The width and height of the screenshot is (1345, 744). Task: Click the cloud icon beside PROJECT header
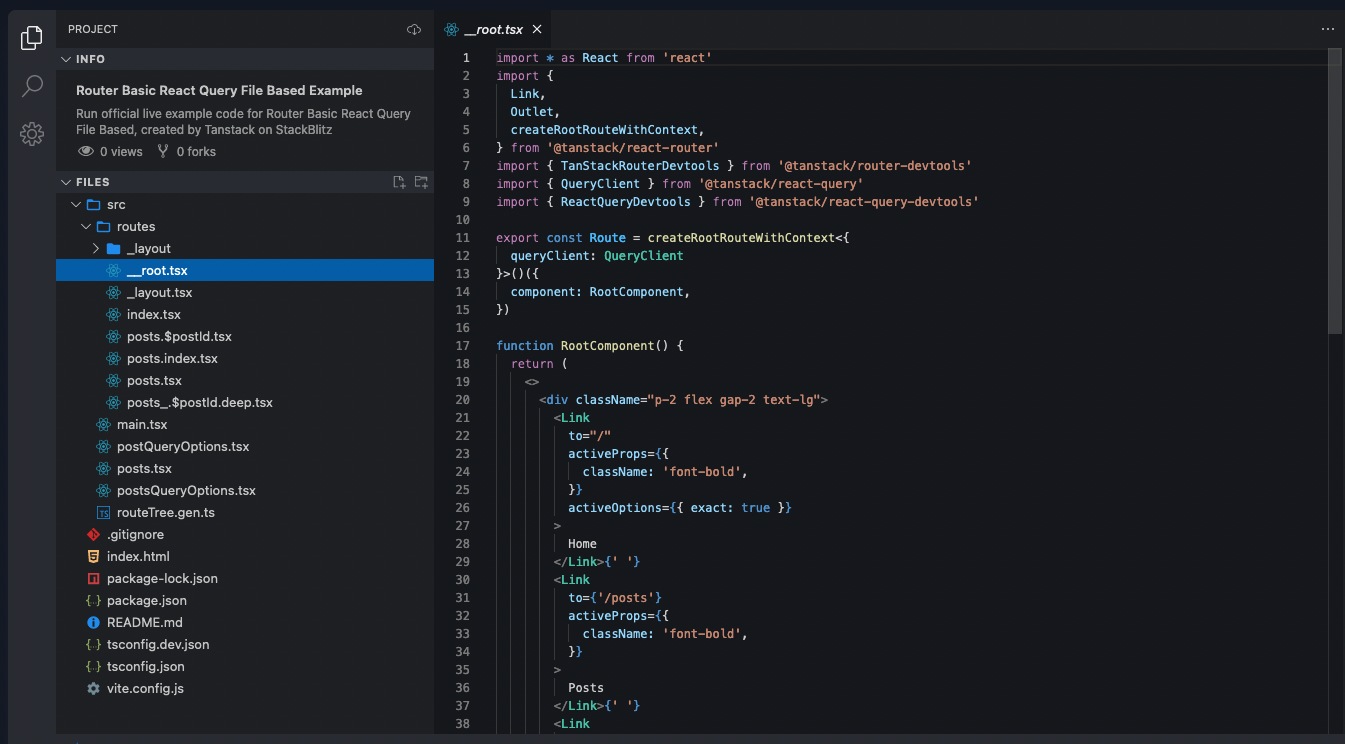(x=414, y=30)
